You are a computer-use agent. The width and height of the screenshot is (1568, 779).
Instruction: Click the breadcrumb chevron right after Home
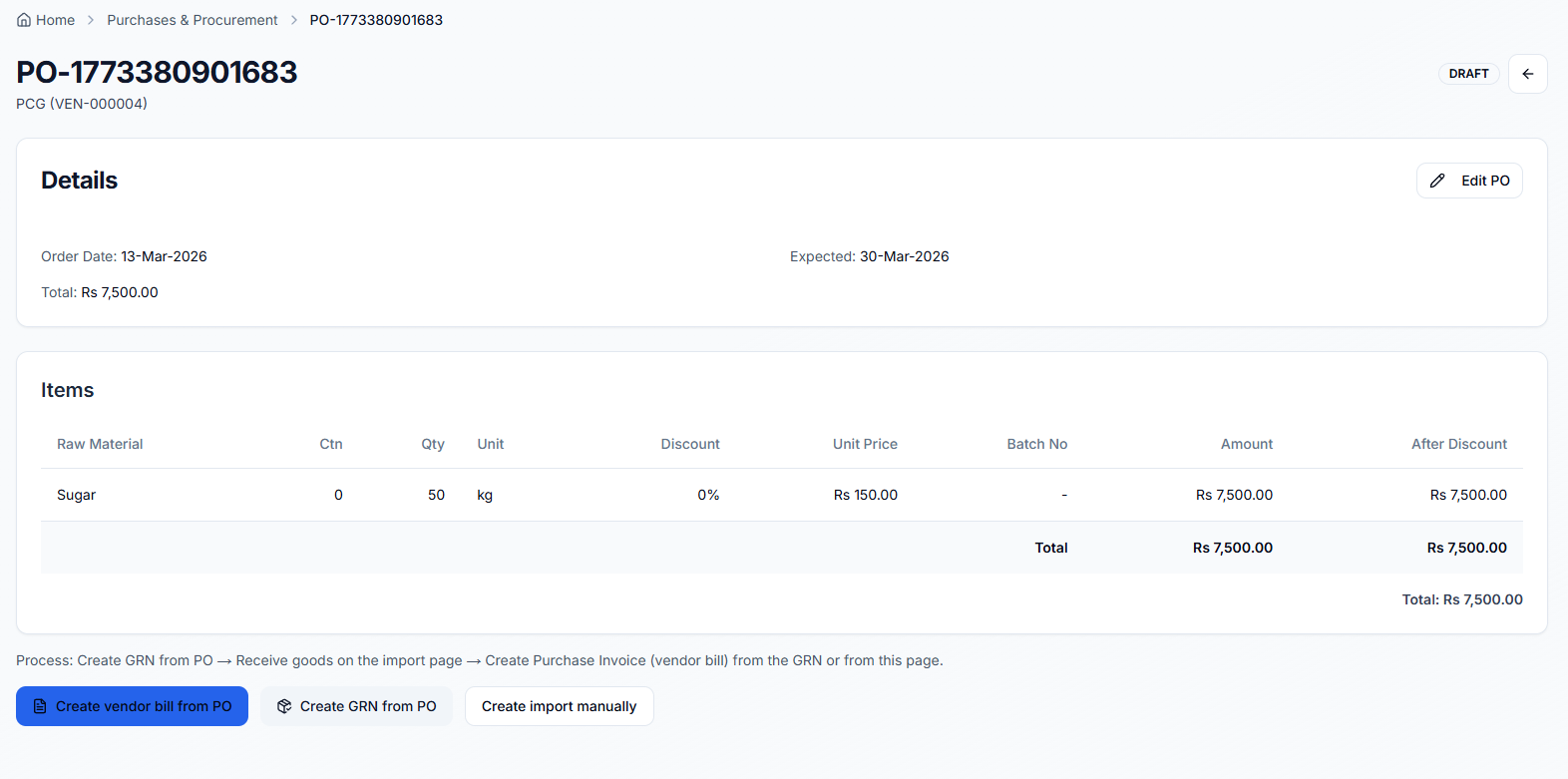(x=91, y=20)
